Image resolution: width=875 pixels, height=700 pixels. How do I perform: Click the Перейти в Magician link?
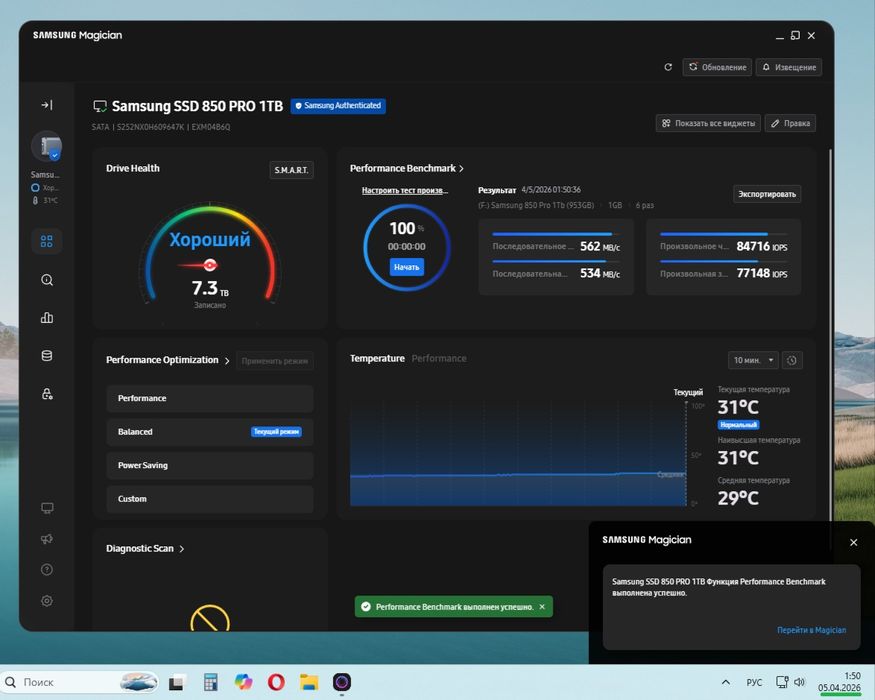[x=811, y=630]
